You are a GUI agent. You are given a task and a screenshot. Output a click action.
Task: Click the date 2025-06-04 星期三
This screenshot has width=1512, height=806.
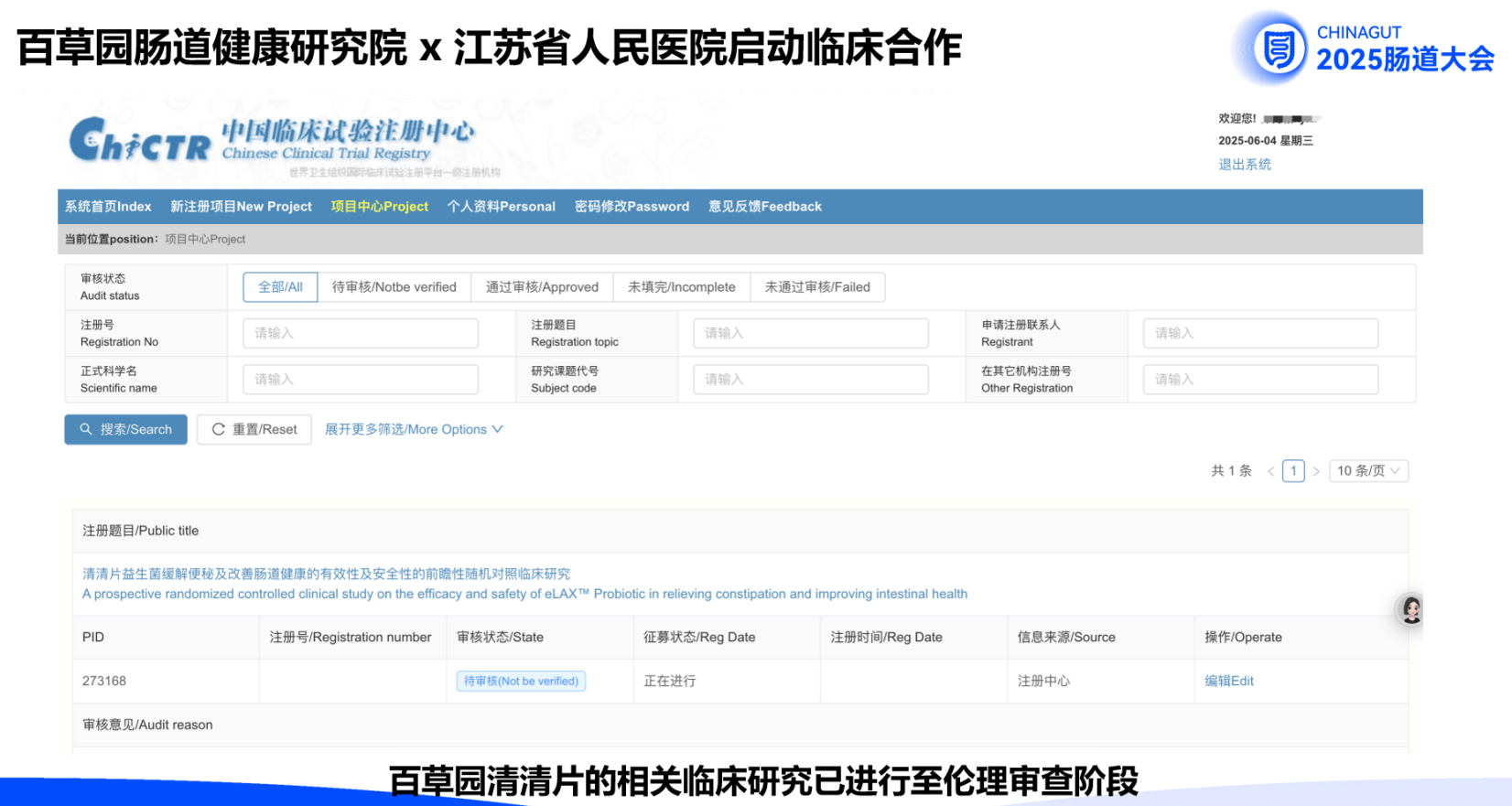coord(1266,141)
